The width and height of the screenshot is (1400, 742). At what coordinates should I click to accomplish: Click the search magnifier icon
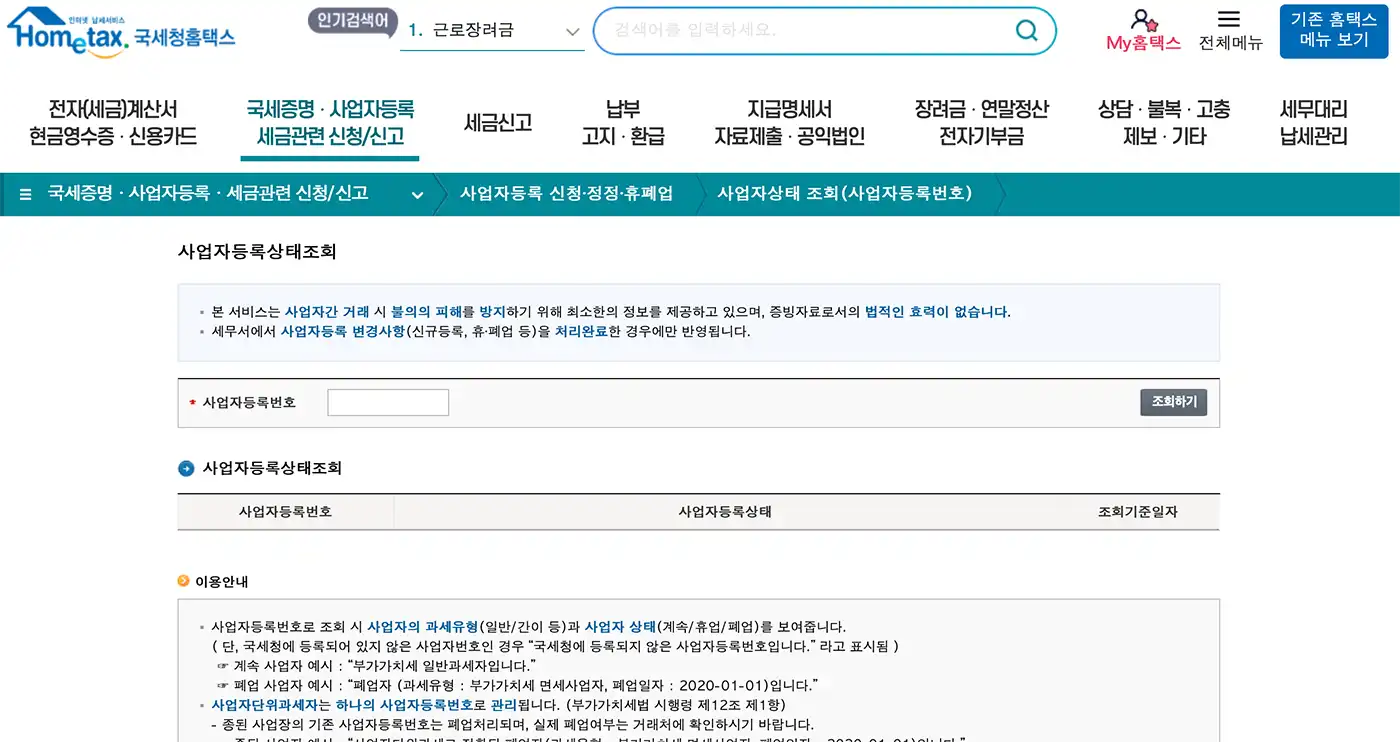[1026, 31]
